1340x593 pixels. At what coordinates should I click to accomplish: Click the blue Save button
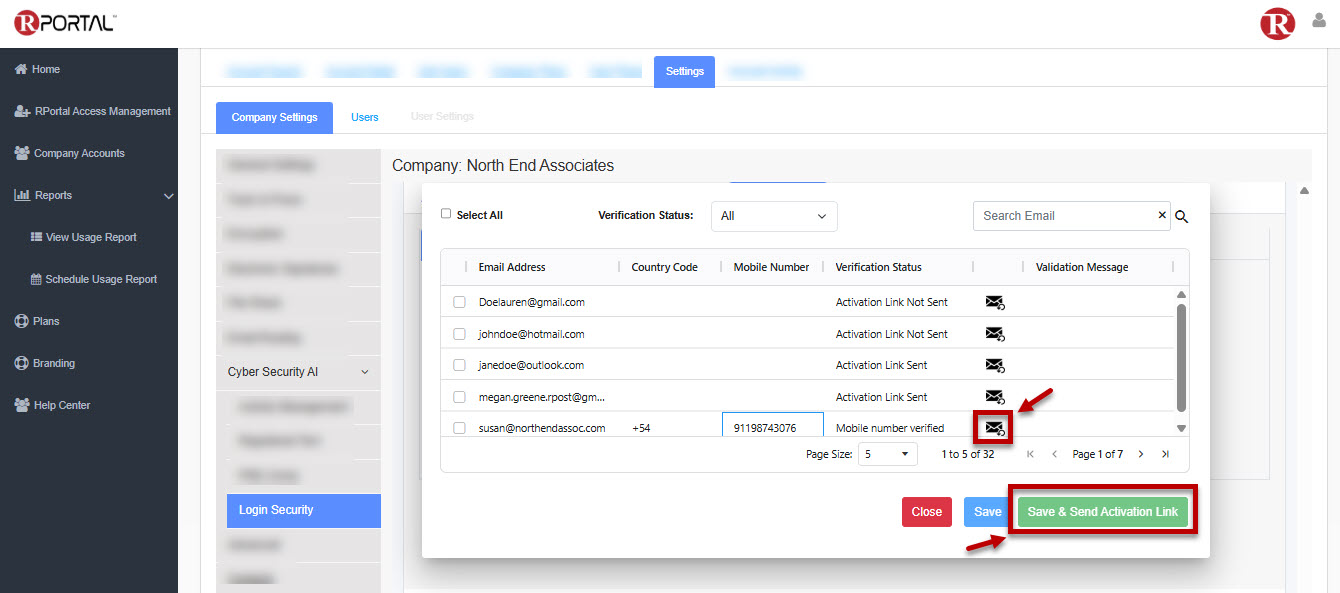coord(987,512)
